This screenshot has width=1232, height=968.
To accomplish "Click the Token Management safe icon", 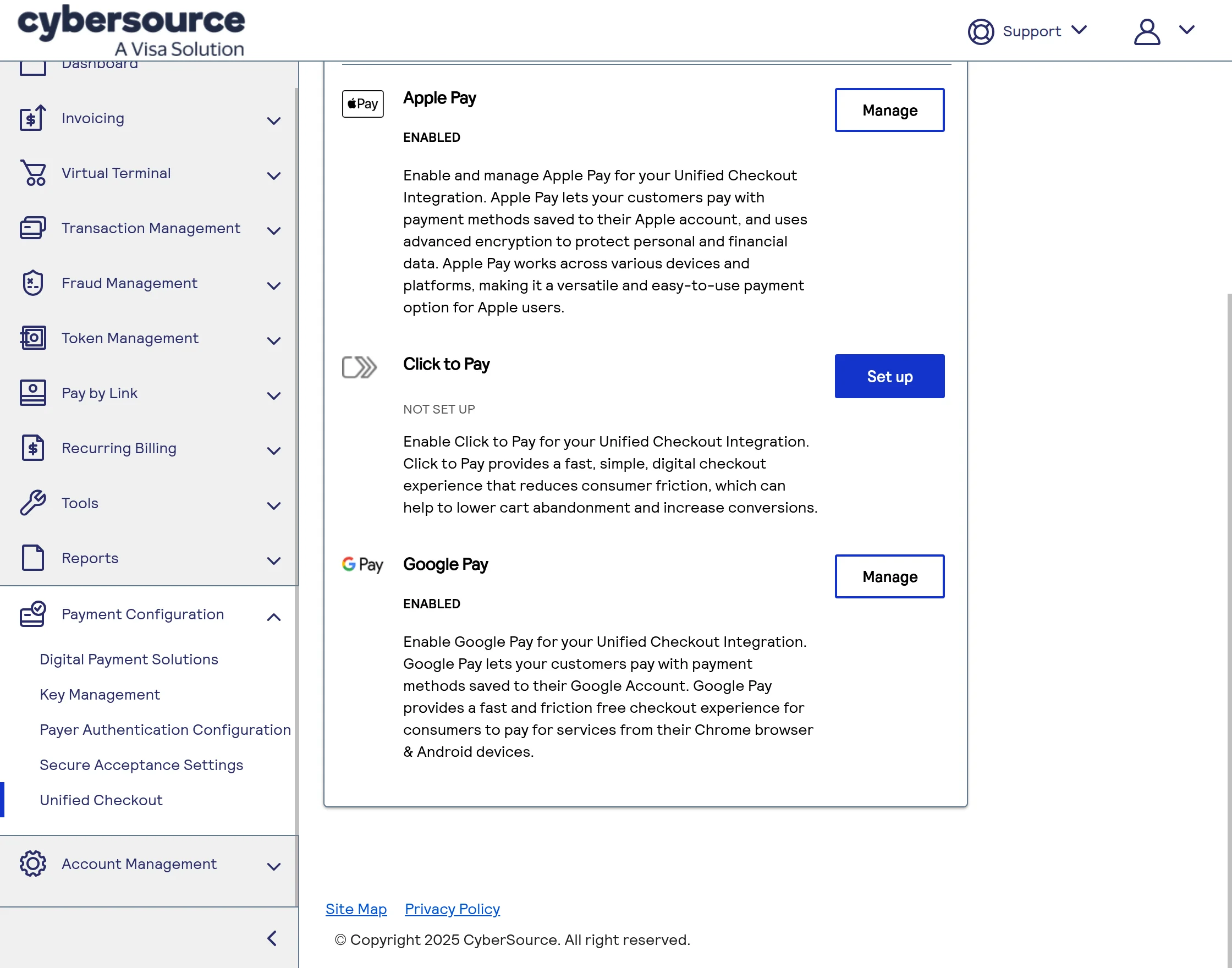I will (x=33, y=338).
